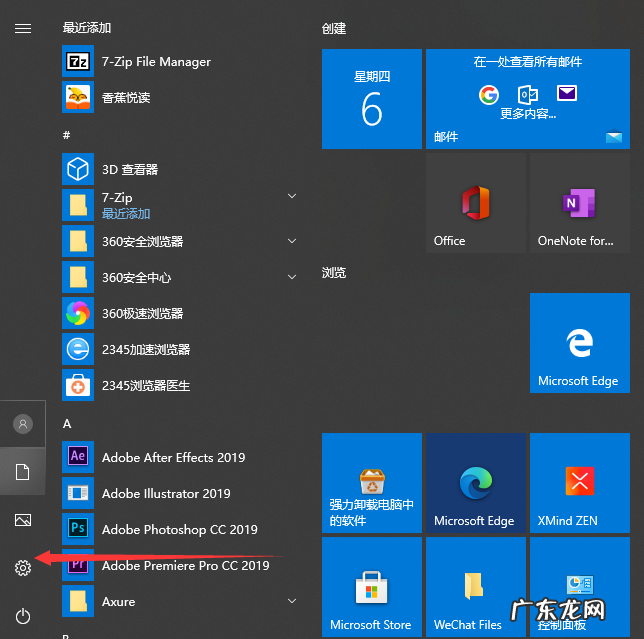Expand the 360安全中心 folder chevron
644x639 pixels.
point(292,277)
